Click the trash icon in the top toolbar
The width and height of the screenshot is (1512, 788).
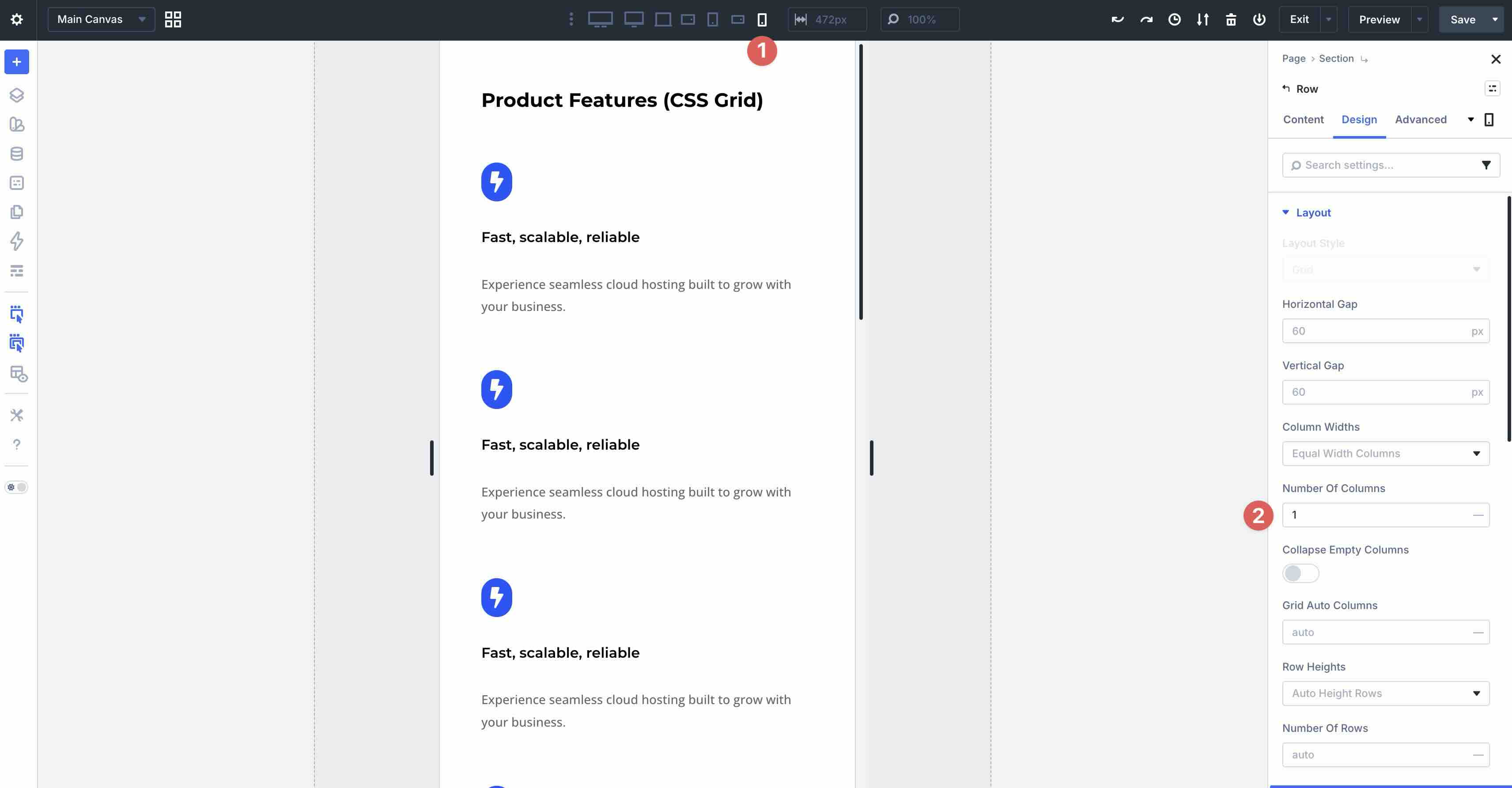click(1231, 19)
